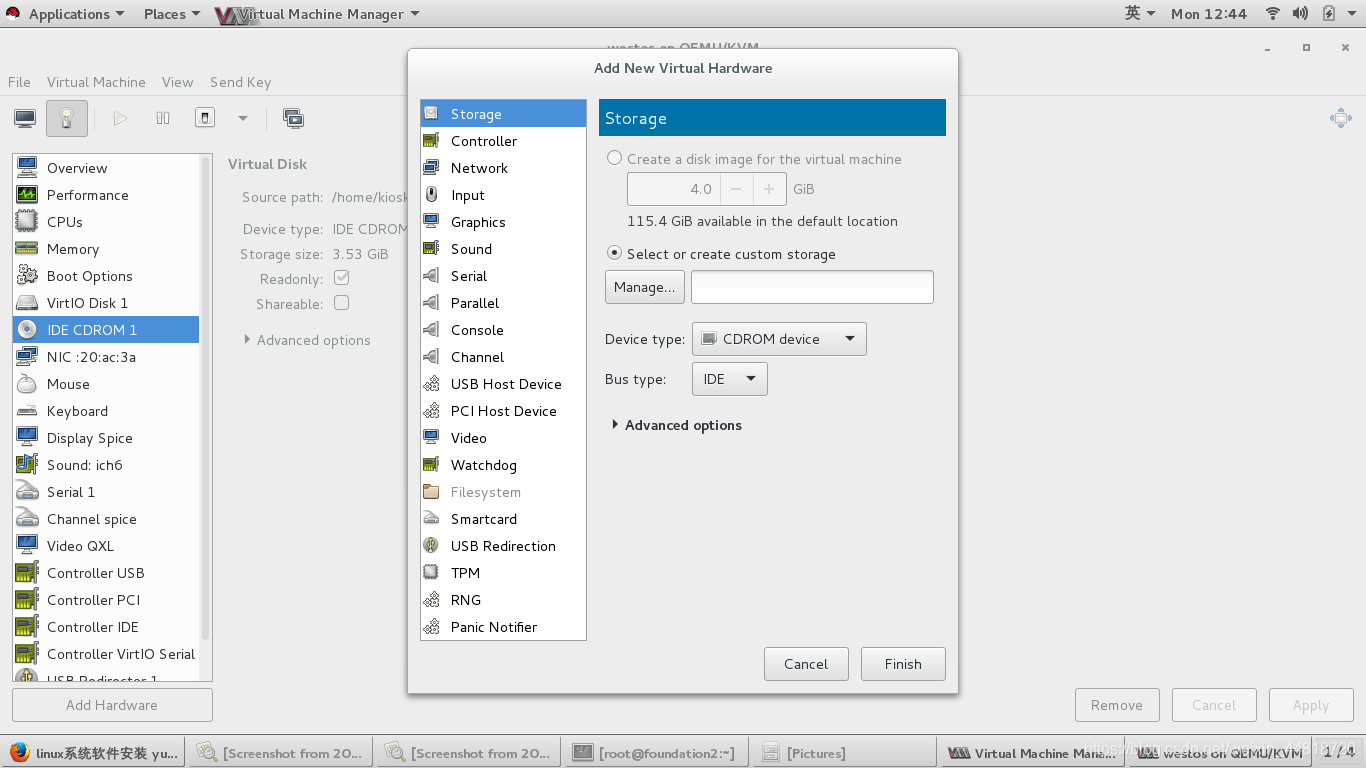The image size is (1366, 768).
Task: Click Cancel button in Add Hardware dialog
Action: (x=806, y=664)
